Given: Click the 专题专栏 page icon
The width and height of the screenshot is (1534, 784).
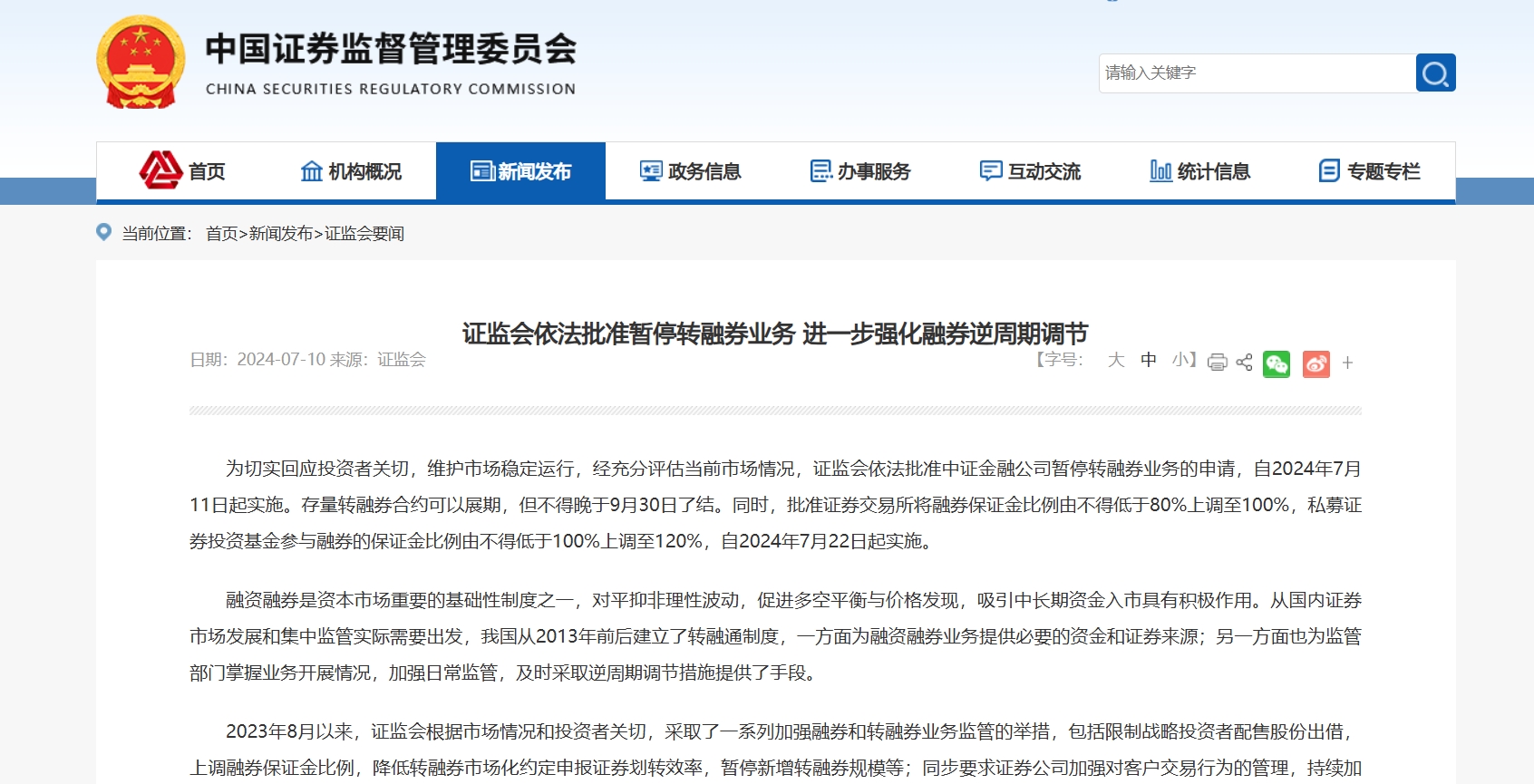Looking at the screenshot, I should pos(1329,171).
